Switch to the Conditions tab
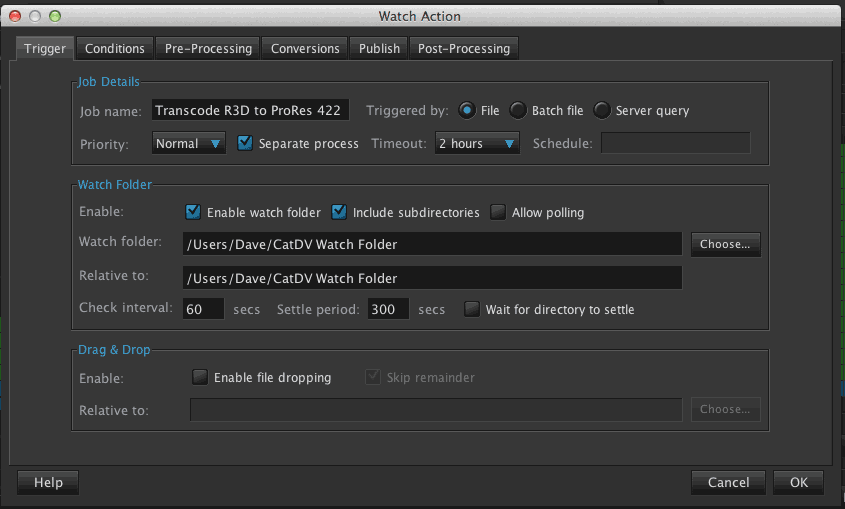This screenshot has width=845, height=509. [x=115, y=48]
